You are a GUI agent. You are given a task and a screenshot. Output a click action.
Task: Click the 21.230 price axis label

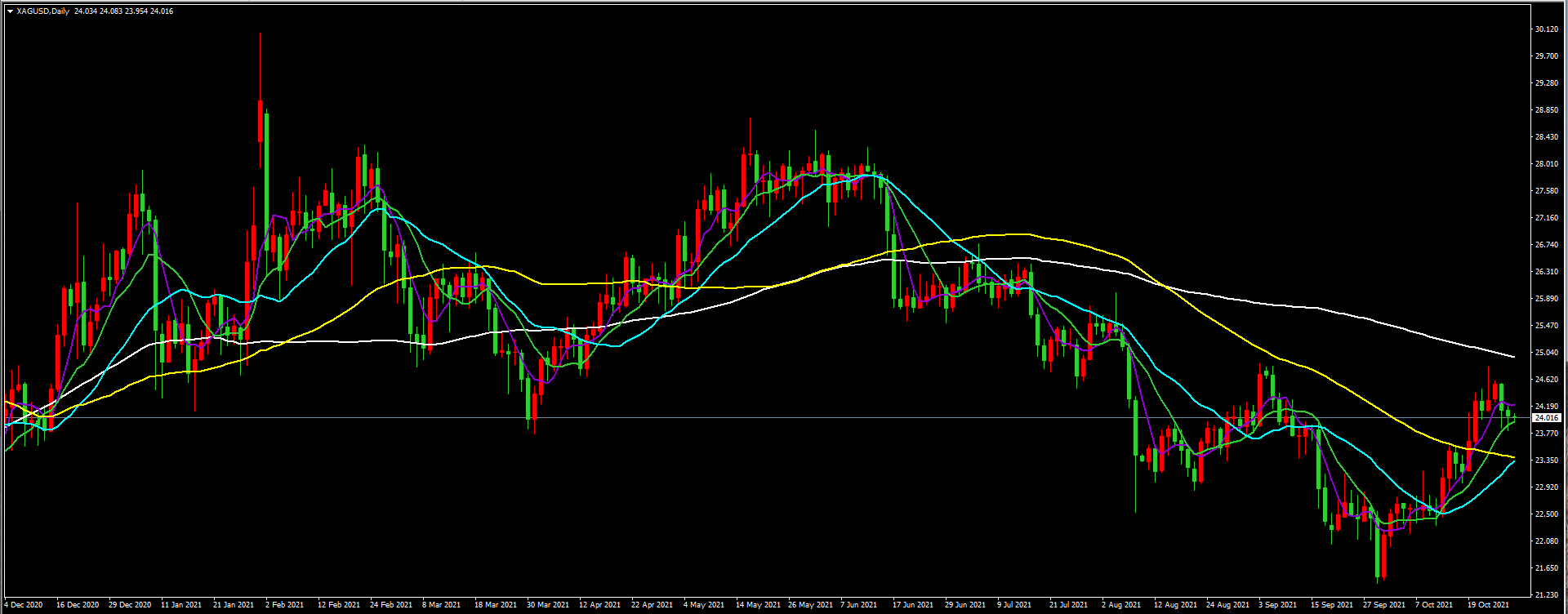click(1545, 595)
